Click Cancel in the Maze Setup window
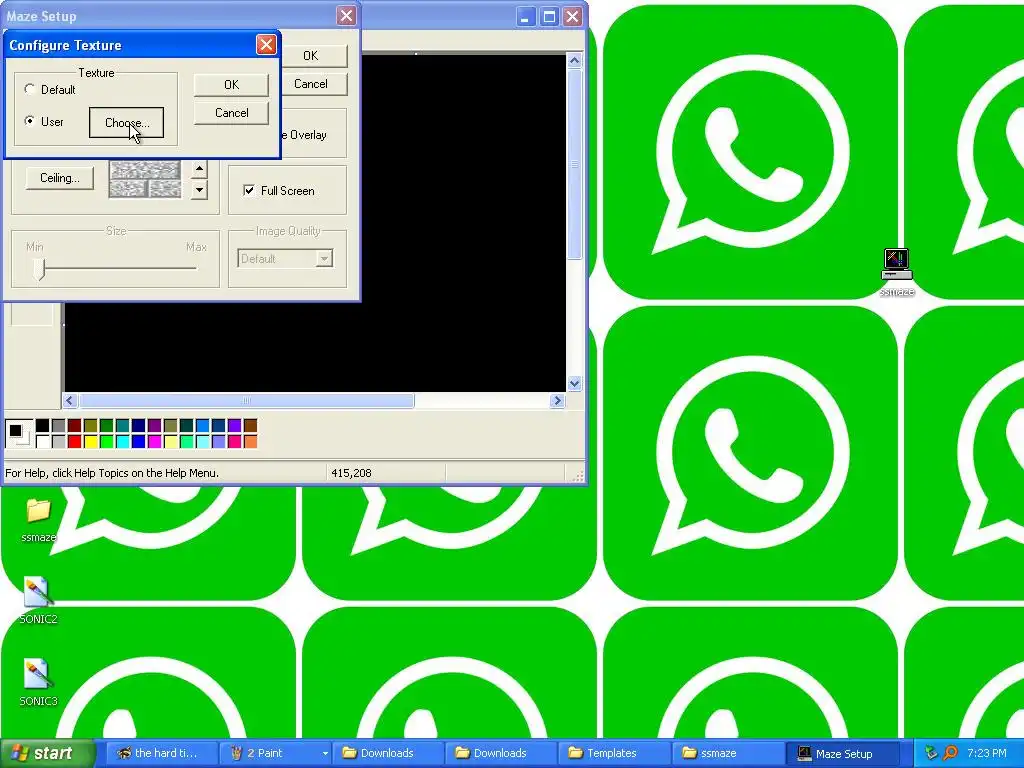 coord(314,84)
